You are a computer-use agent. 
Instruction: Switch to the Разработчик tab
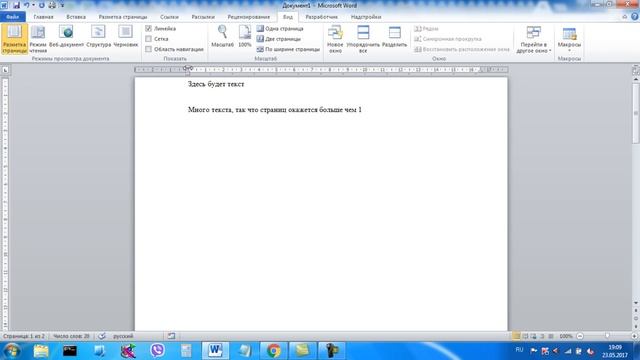click(x=322, y=17)
